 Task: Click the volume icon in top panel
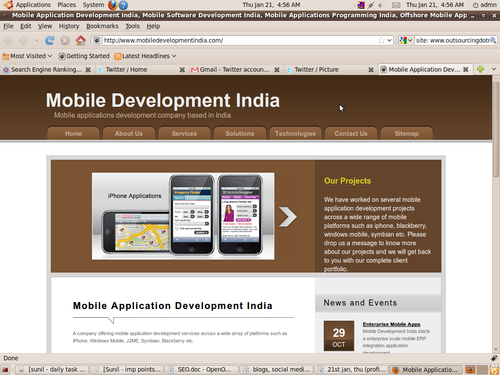(x=381, y=5)
